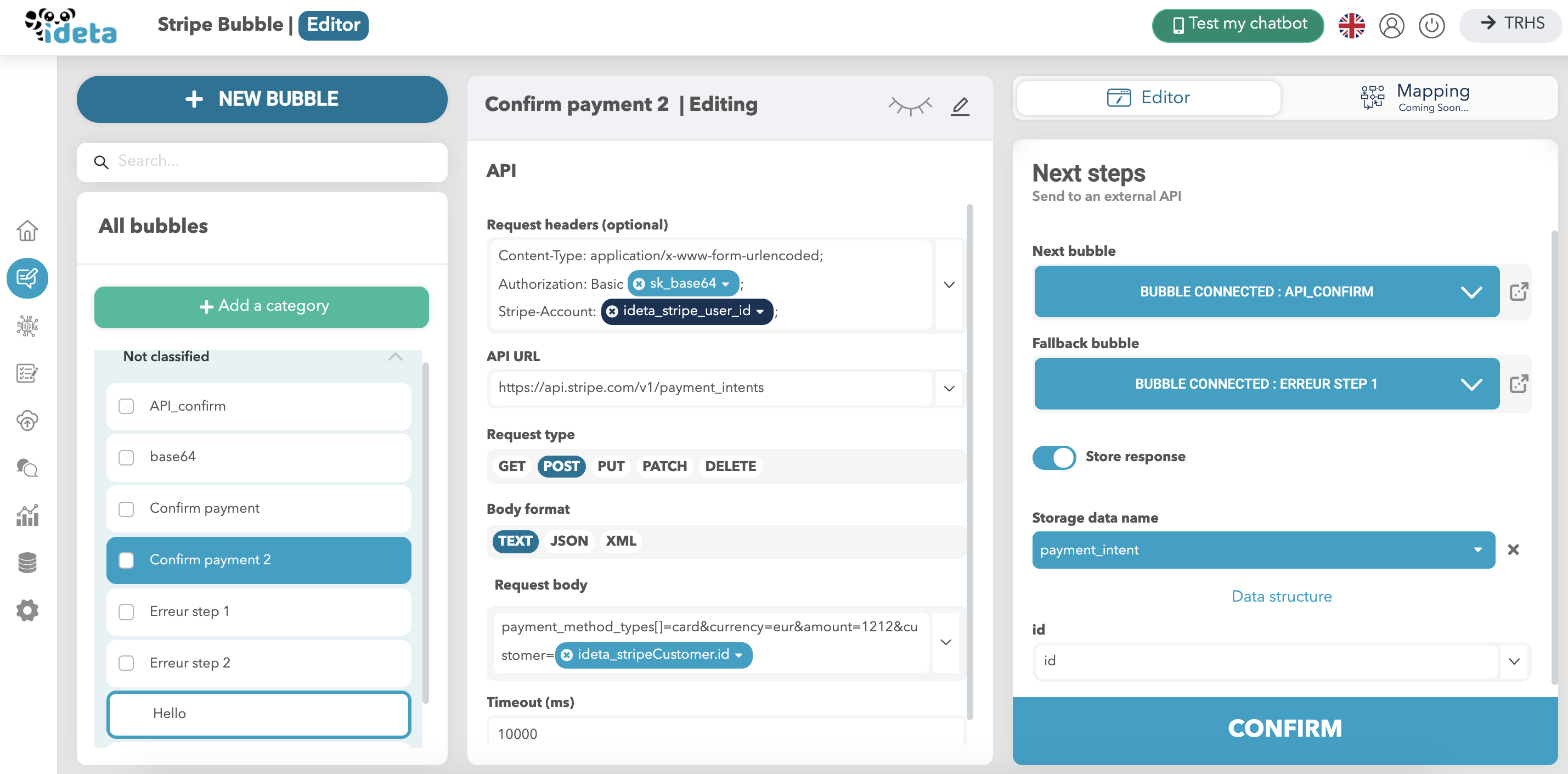1568x774 pixels.
Task: Click the NEW BUBBLE button
Action: 262,99
